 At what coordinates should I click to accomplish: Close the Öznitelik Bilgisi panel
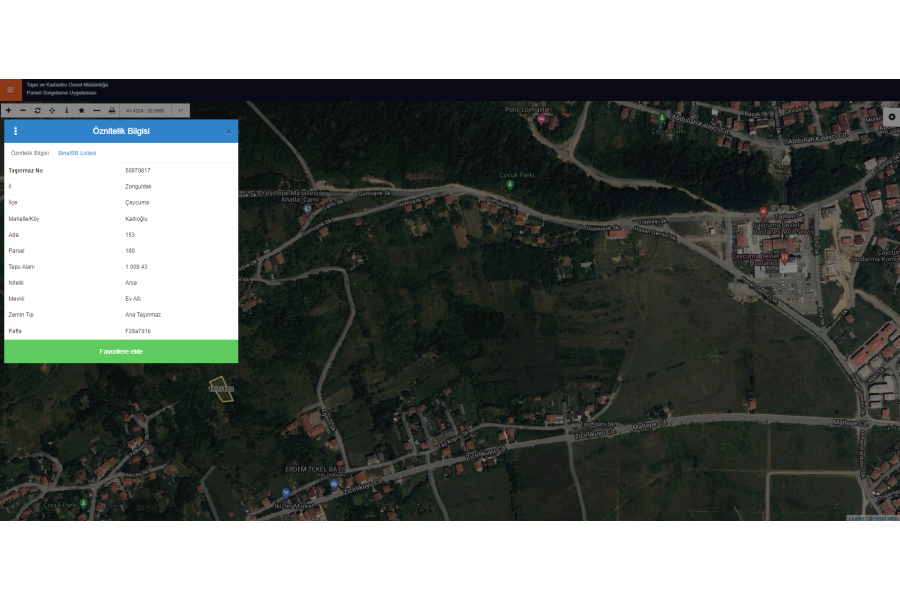228,131
